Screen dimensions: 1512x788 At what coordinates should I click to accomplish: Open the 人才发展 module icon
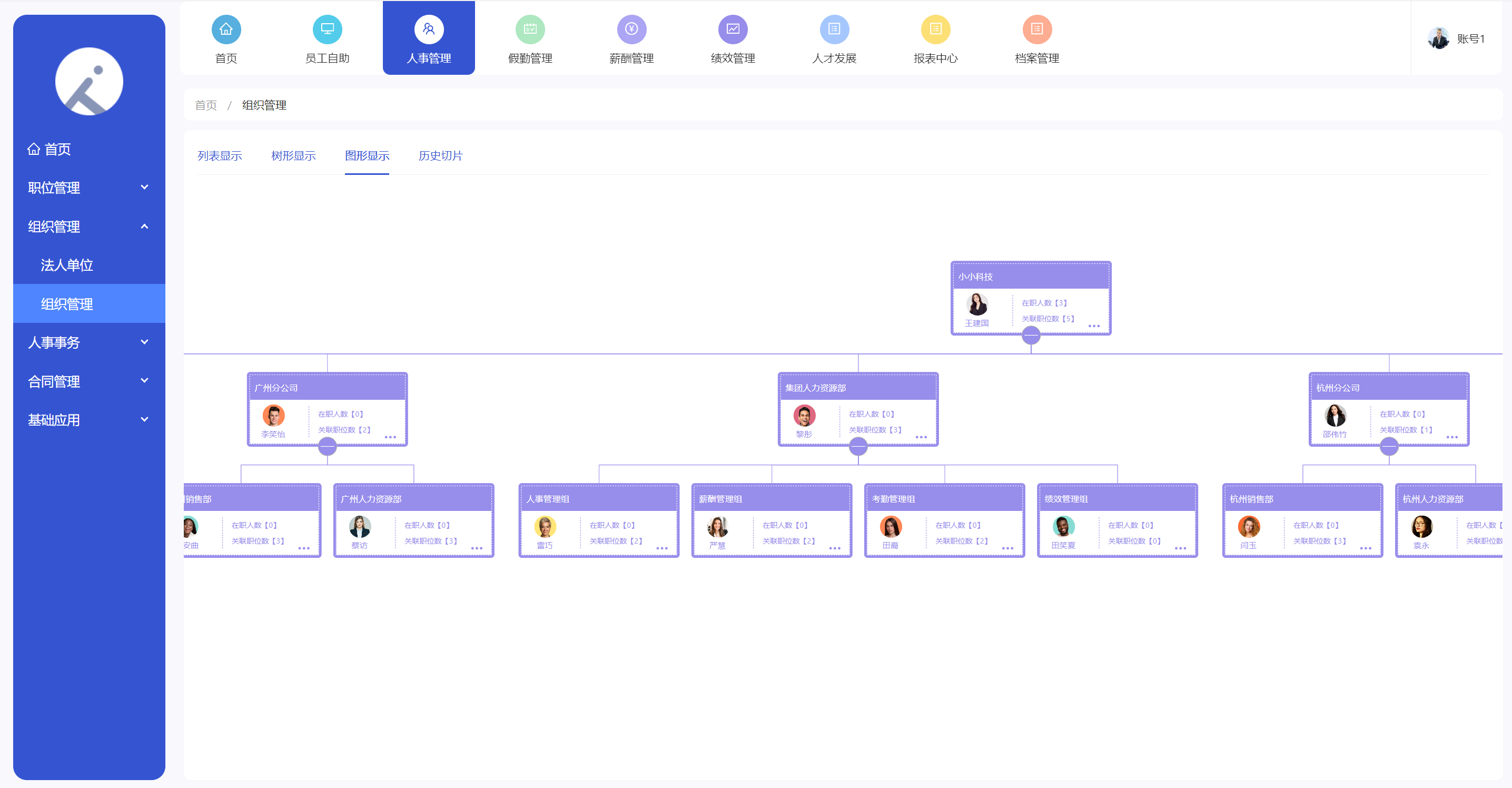click(x=834, y=29)
